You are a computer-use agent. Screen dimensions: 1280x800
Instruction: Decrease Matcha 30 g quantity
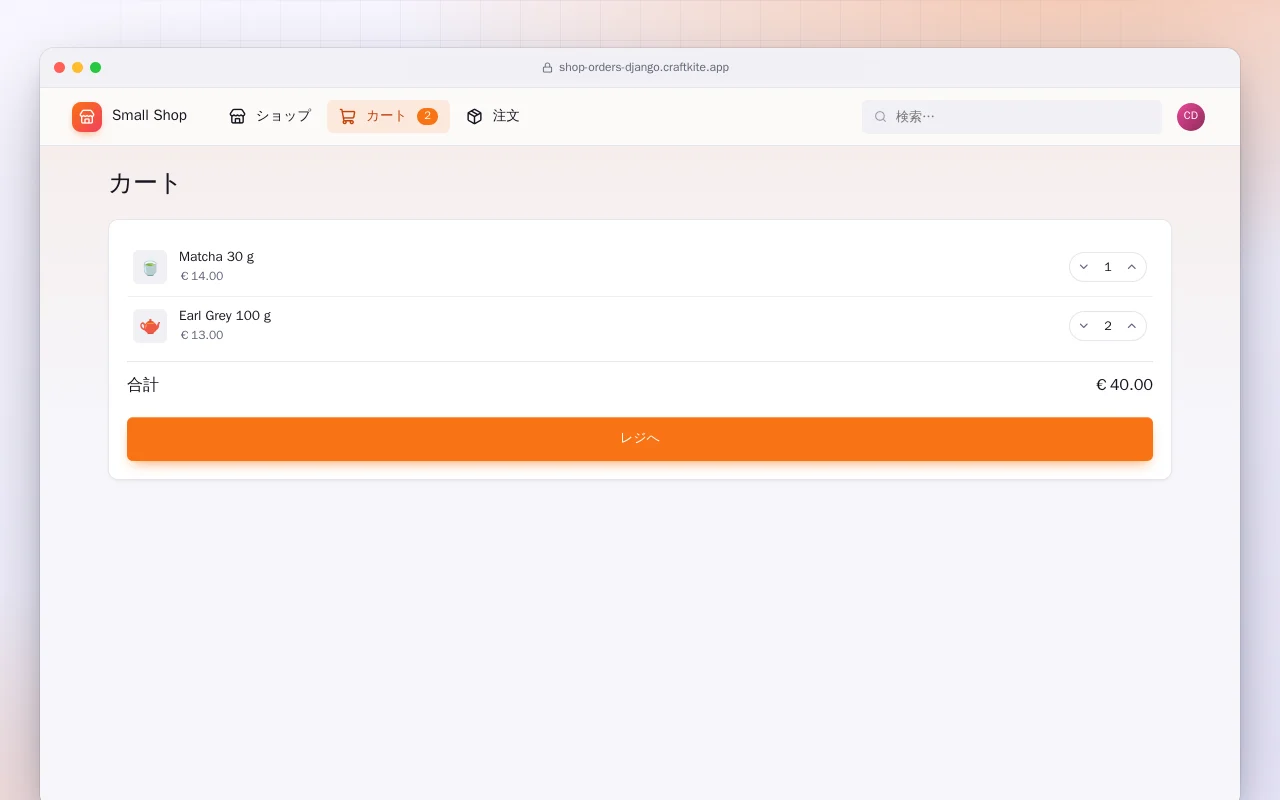pos(1084,267)
